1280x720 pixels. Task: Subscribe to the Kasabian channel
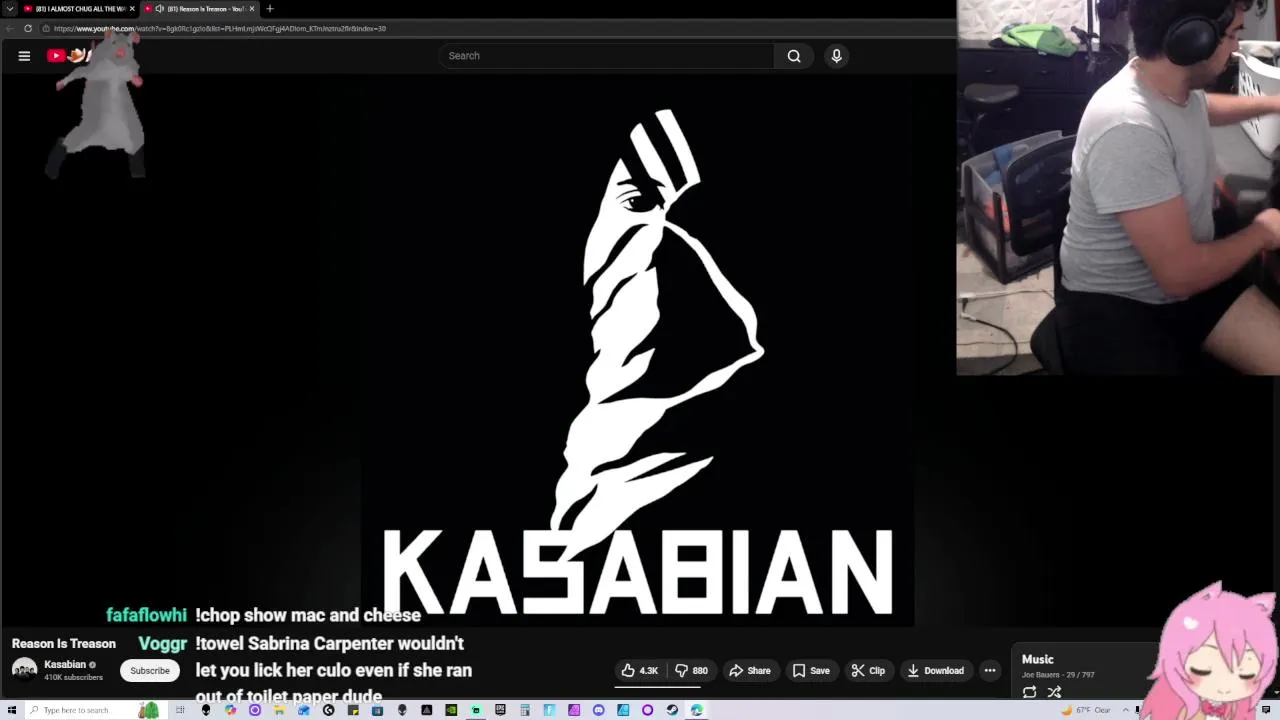[150, 671]
